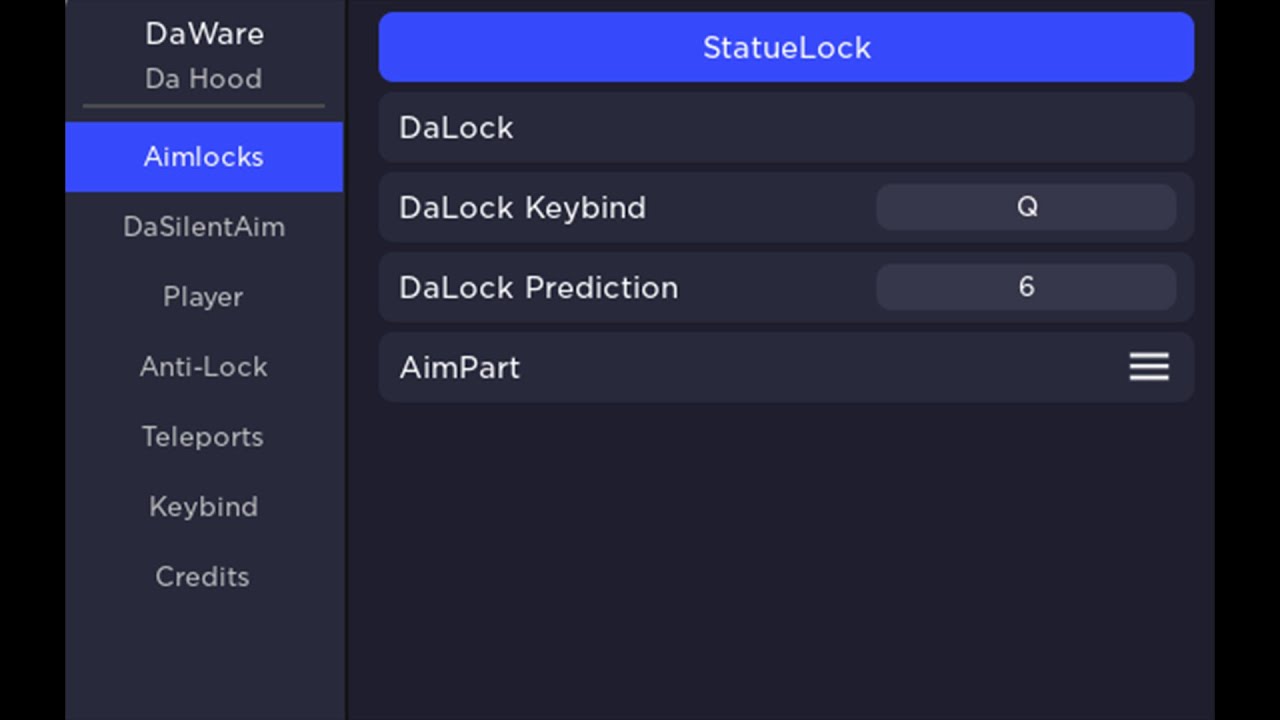Screen dimensions: 1280x720
Task: Click the empty panel area below AimPart
Action: [786, 560]
